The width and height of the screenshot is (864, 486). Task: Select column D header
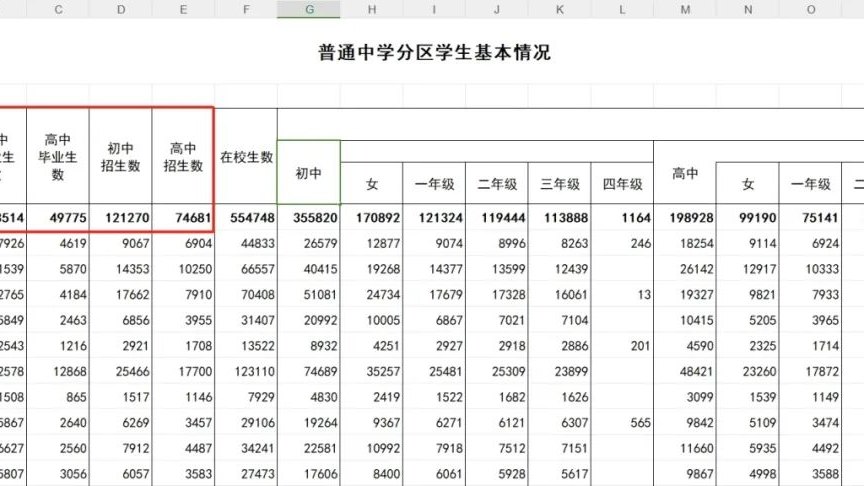[121, 9]
